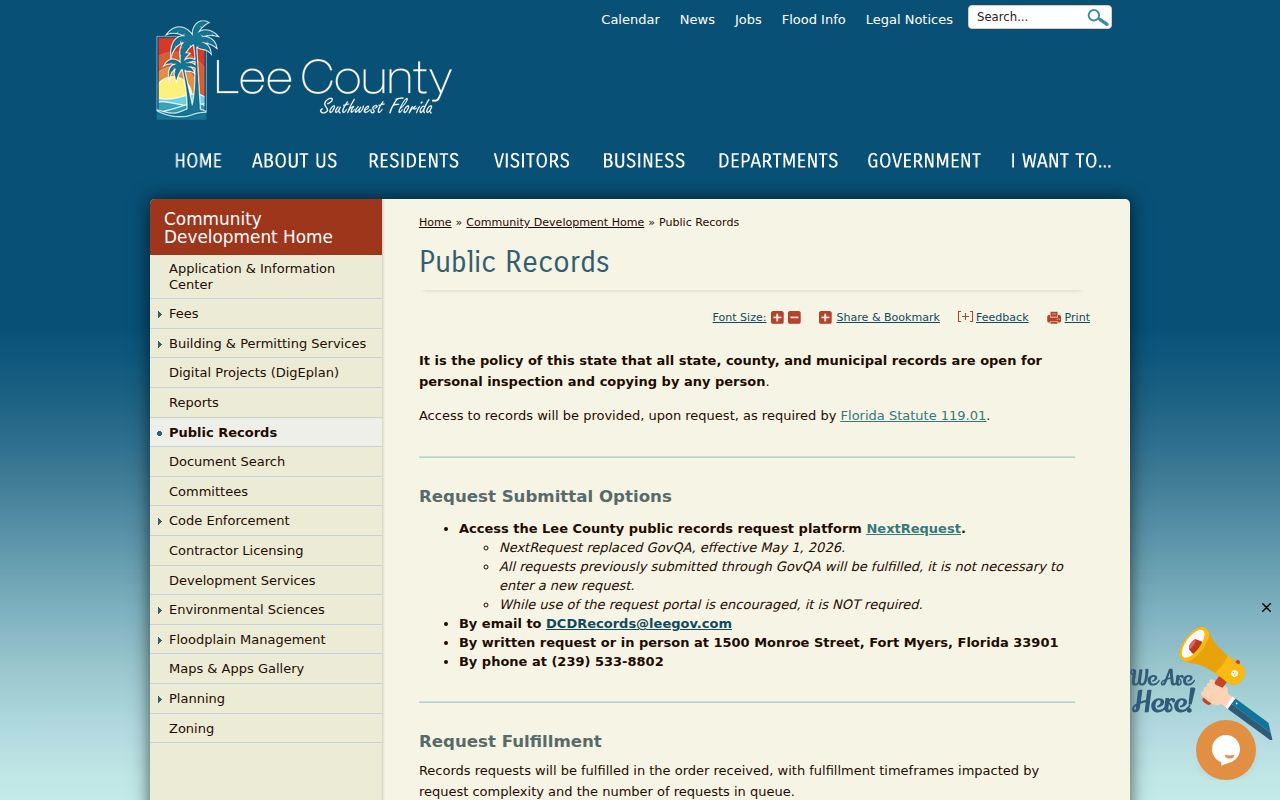Click the Feedback link

tap(1002, 318)
